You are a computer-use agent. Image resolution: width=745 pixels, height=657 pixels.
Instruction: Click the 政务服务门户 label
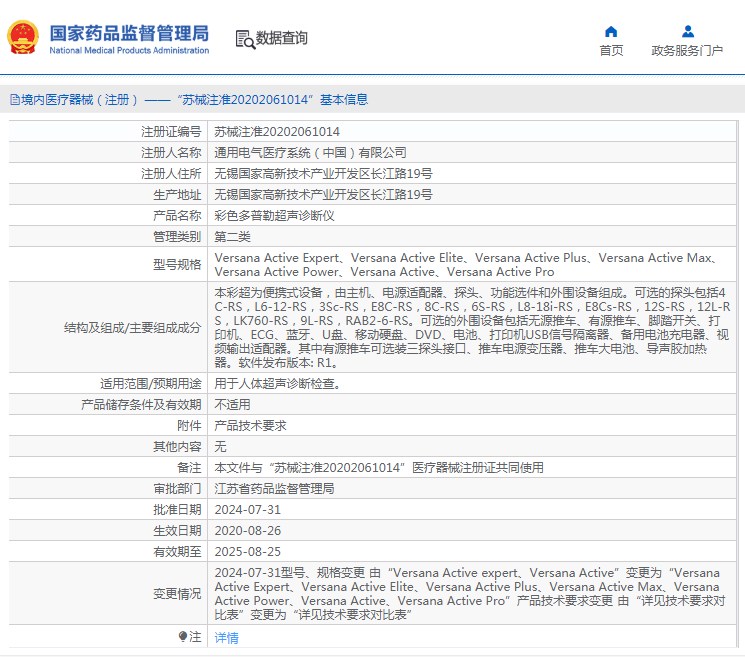[687, 50]
